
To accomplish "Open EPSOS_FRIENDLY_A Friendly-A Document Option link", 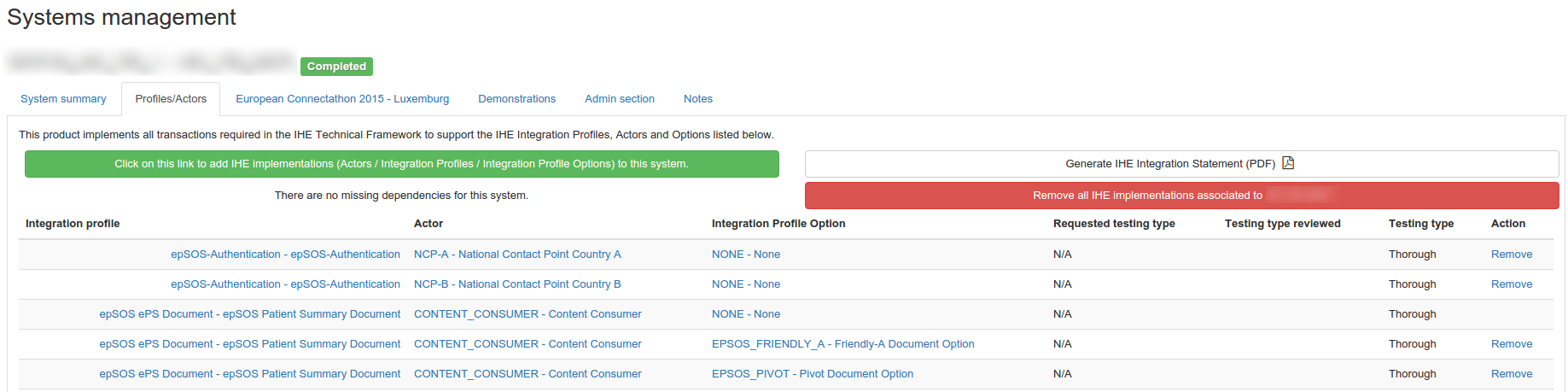I will [842, 344].
